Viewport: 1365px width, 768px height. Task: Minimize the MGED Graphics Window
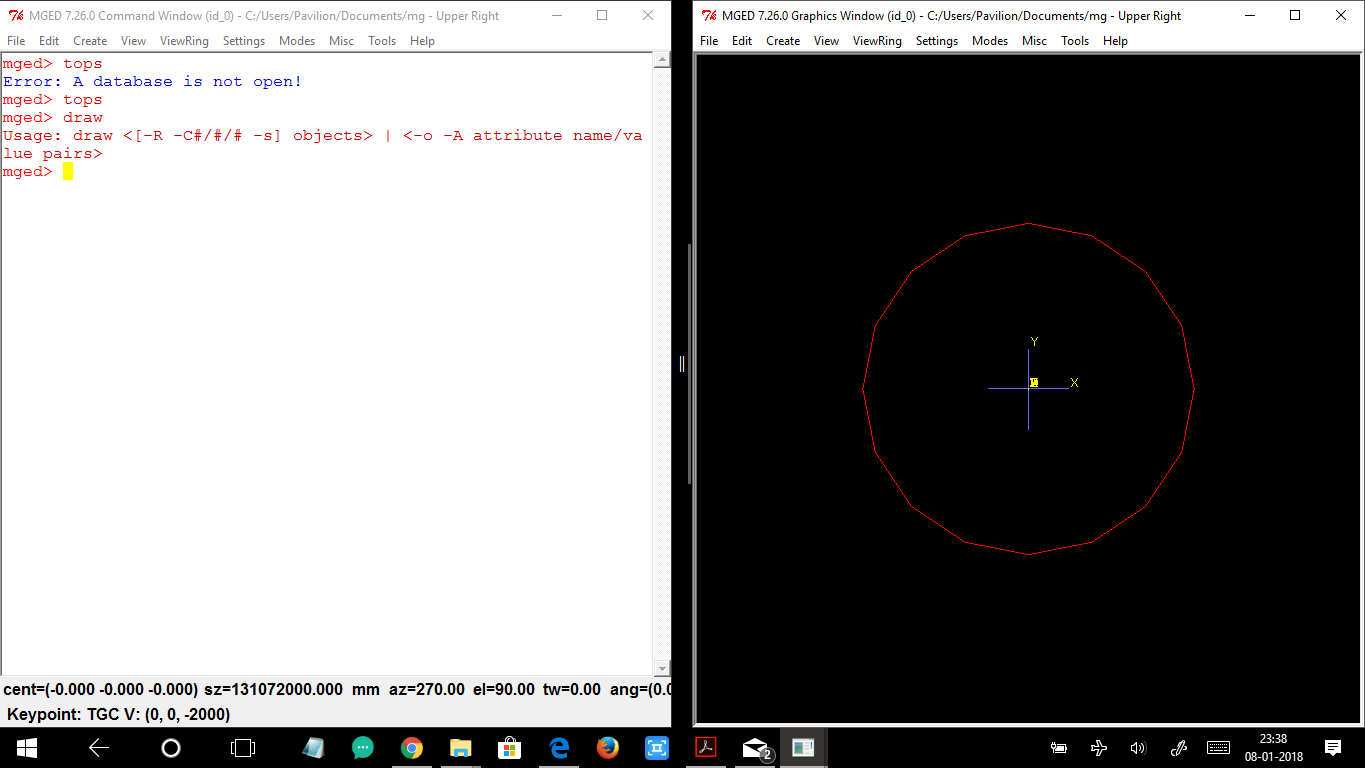1249,15
